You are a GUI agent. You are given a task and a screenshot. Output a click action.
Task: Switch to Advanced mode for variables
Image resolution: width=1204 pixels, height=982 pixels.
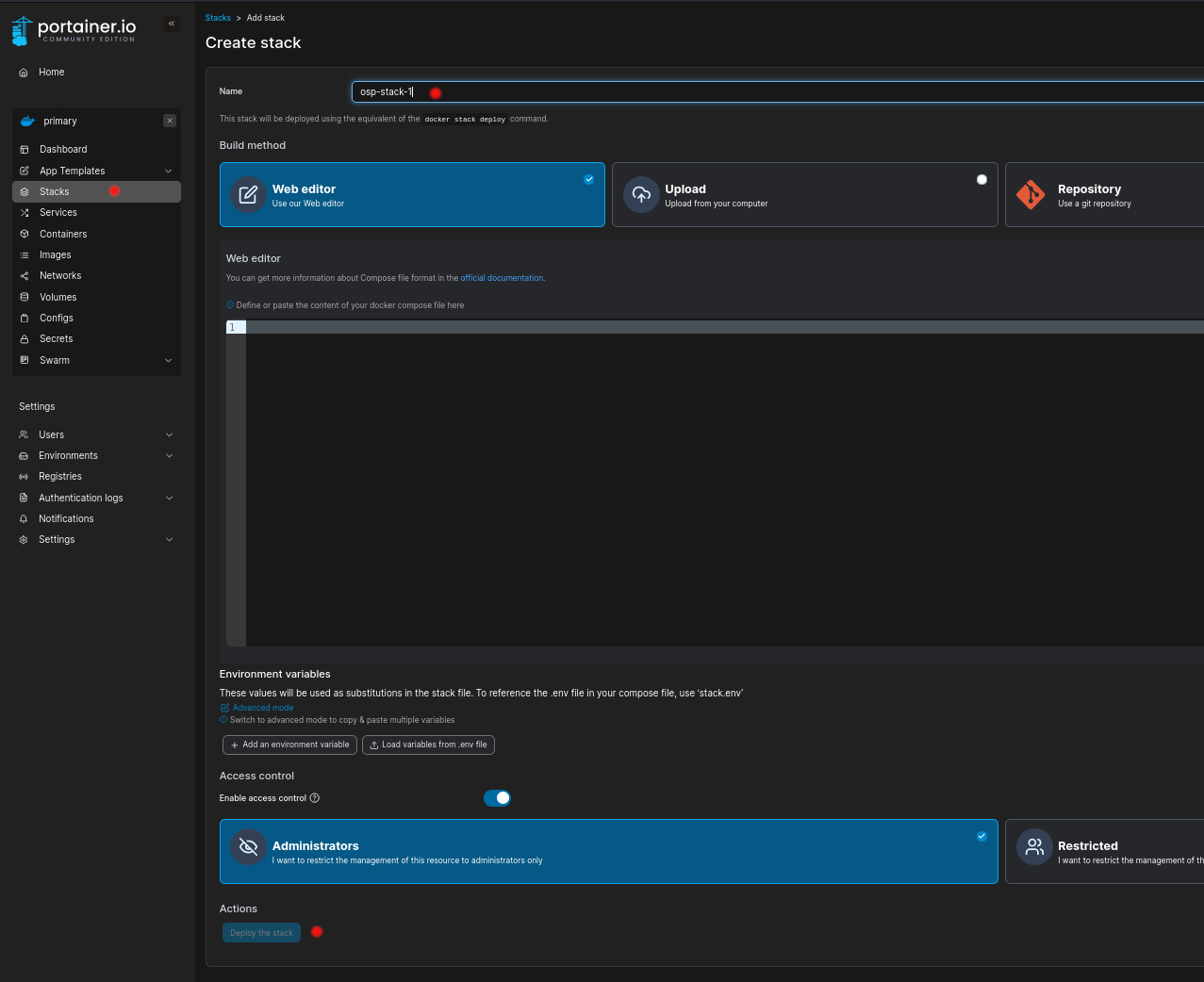pyautogui.click(x=257, y=708)
